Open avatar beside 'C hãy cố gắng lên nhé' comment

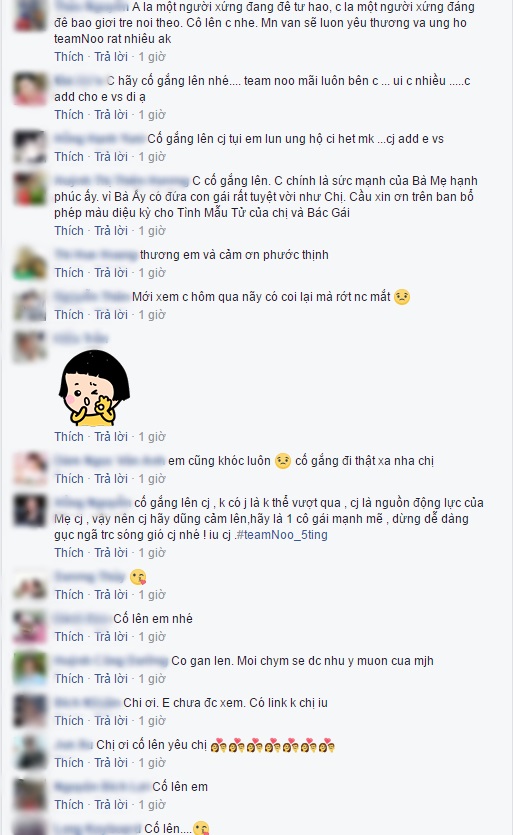pyautogui.click(x=30, y=89)
